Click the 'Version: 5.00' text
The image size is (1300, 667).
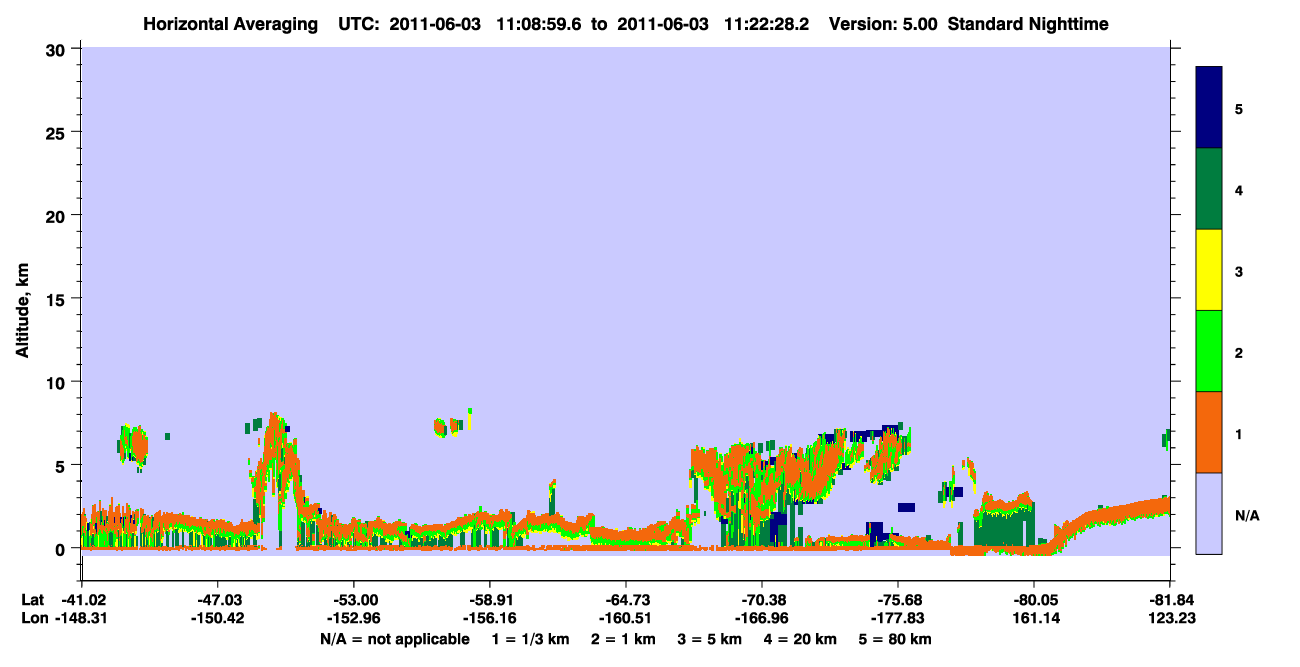click(881, 23)
